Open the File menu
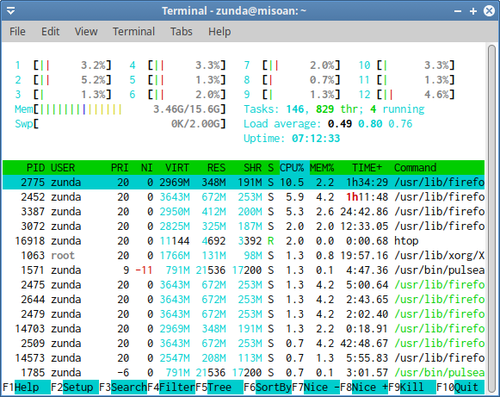Viewport: 500px width, 397px height. click(x=17, y=32)
